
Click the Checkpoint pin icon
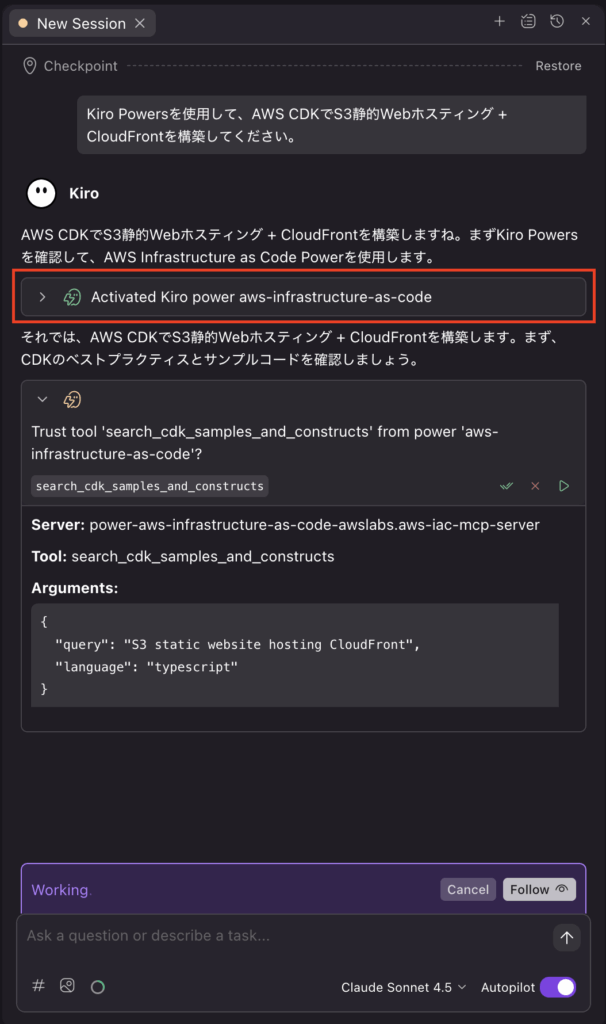[30, 66]
